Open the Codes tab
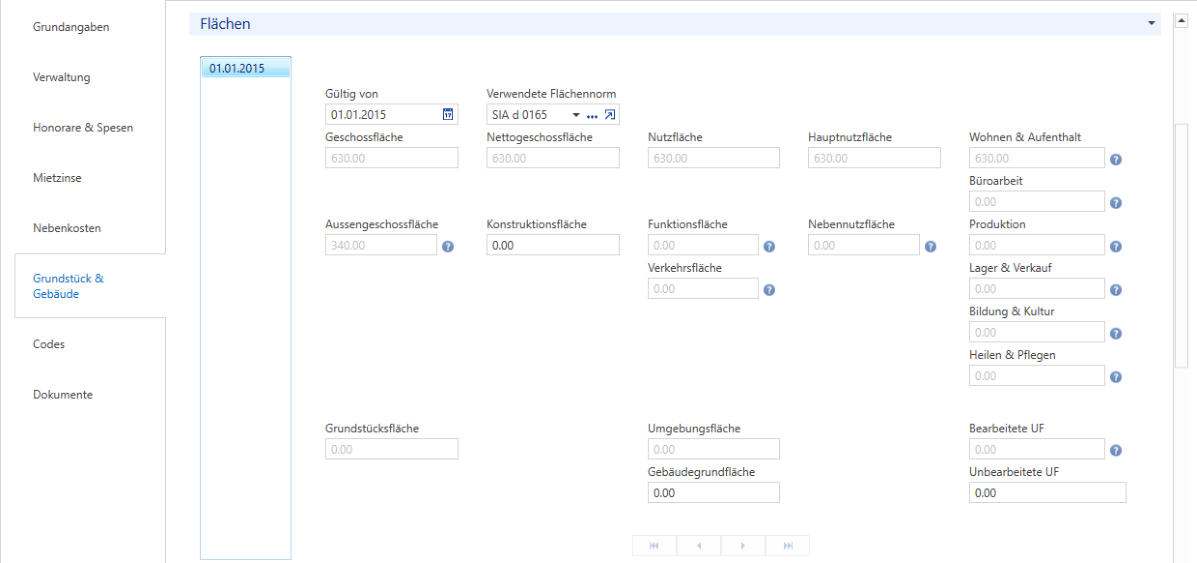 [49, 345]
